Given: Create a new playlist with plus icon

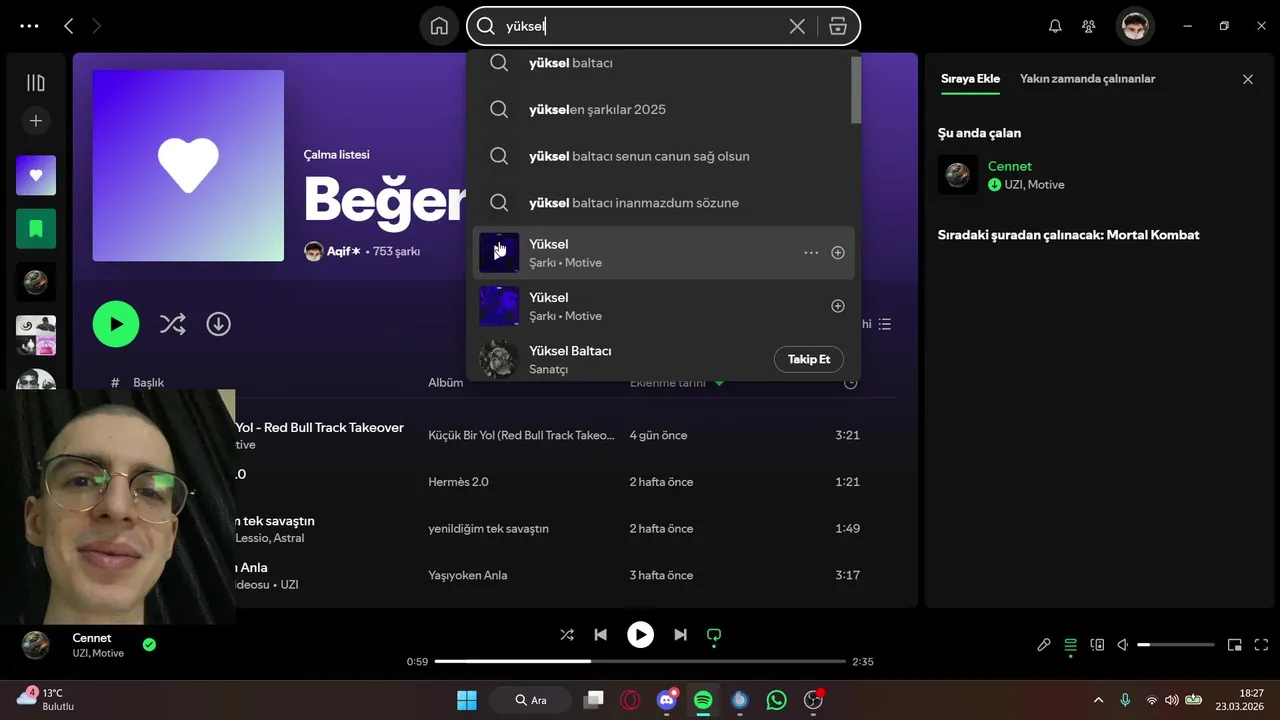Looking at the screenshot, I should click(x=35, y=121).
